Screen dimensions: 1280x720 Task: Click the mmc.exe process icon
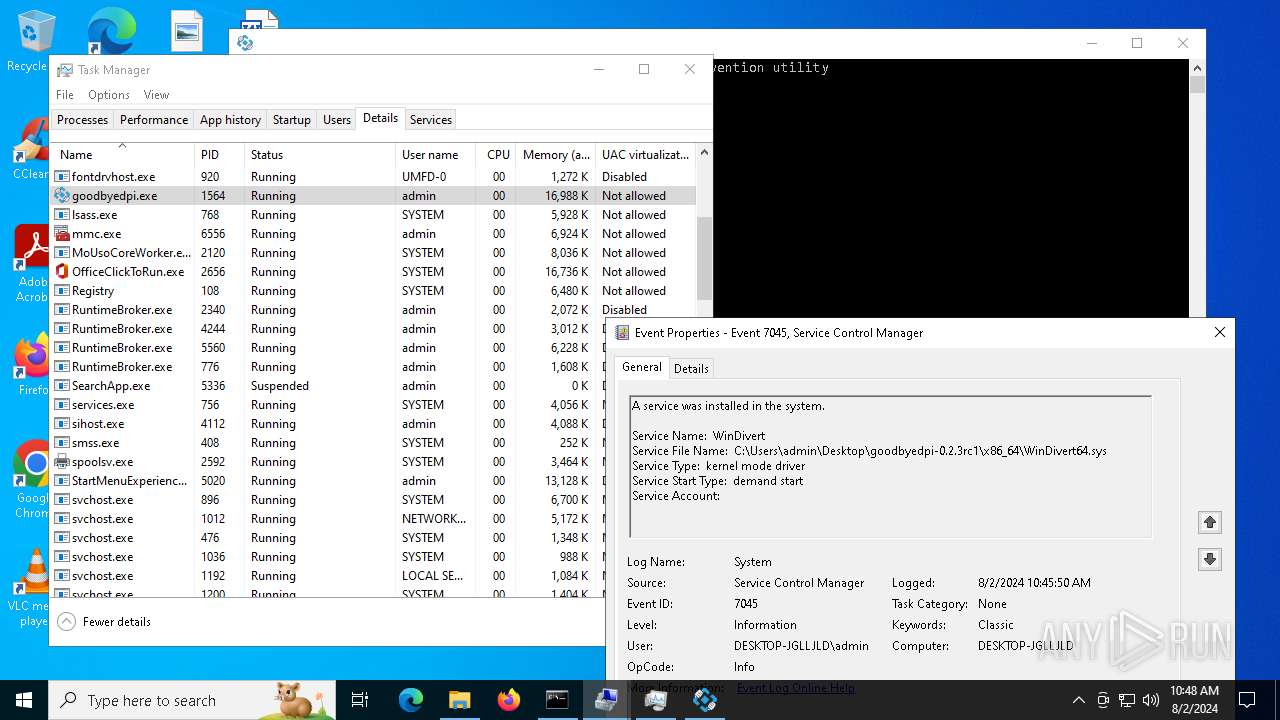click(x=62, y=234)
